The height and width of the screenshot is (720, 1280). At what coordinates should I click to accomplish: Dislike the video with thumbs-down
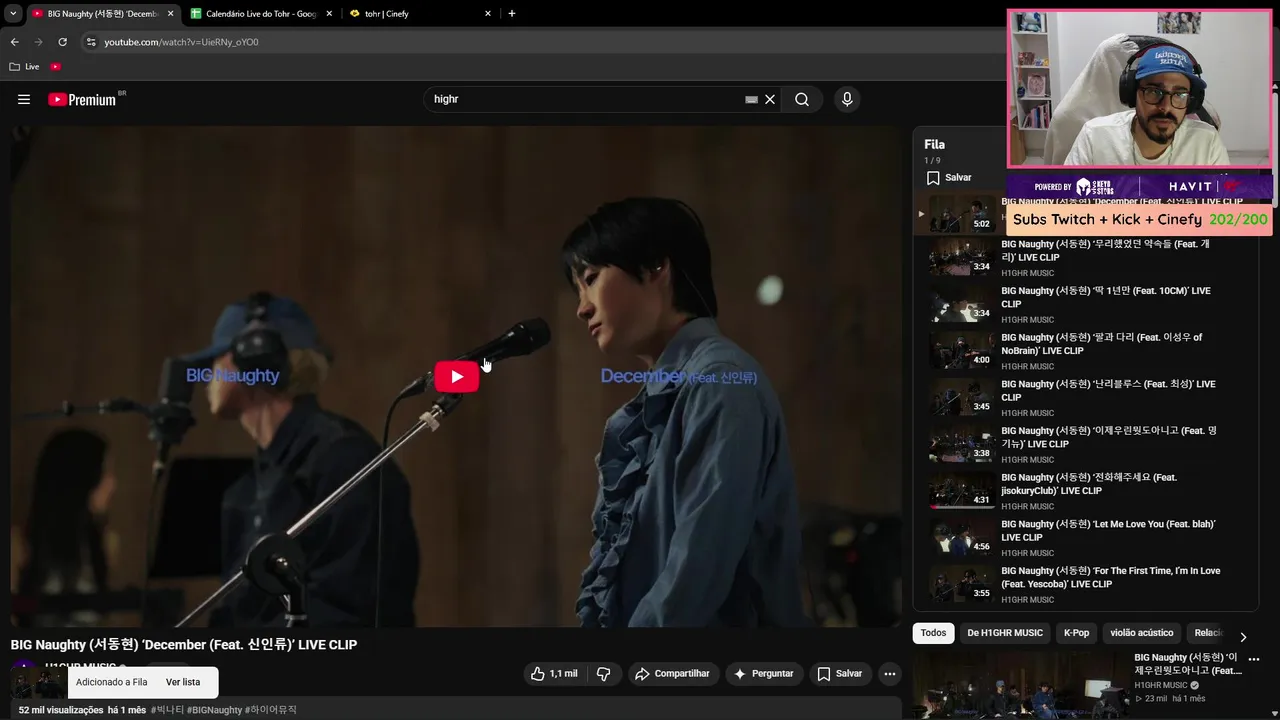coord(604,674)
